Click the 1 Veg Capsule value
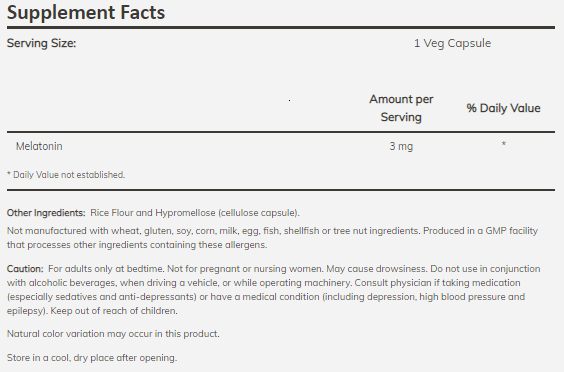564x372 pixels. [x=452, y=43]
